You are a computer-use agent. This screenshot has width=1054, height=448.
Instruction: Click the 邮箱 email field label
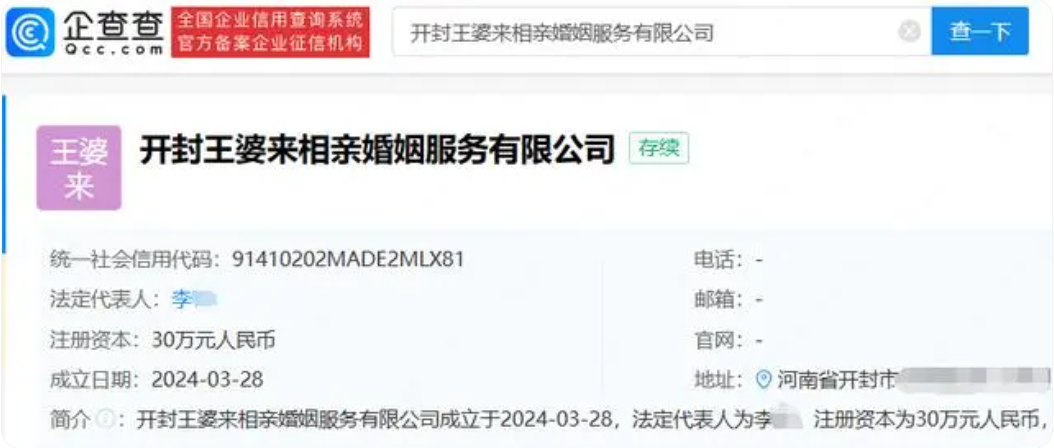click(719, 299)
